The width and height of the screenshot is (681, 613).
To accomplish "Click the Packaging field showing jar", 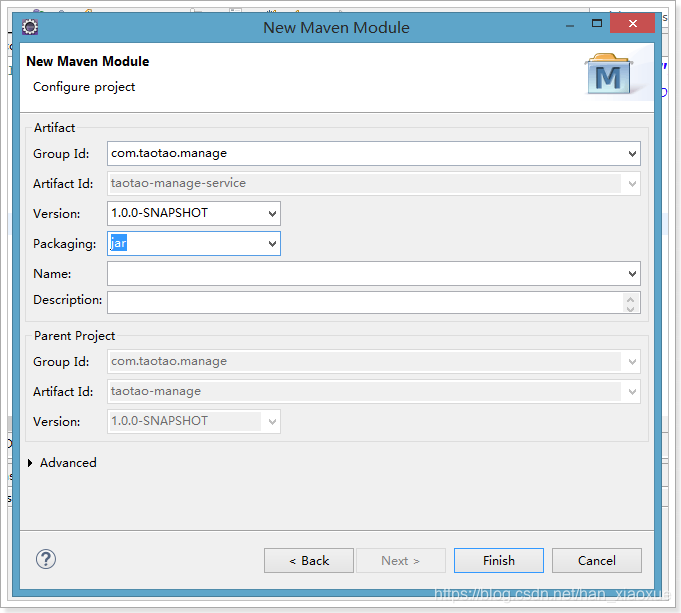I will [194, 243].
